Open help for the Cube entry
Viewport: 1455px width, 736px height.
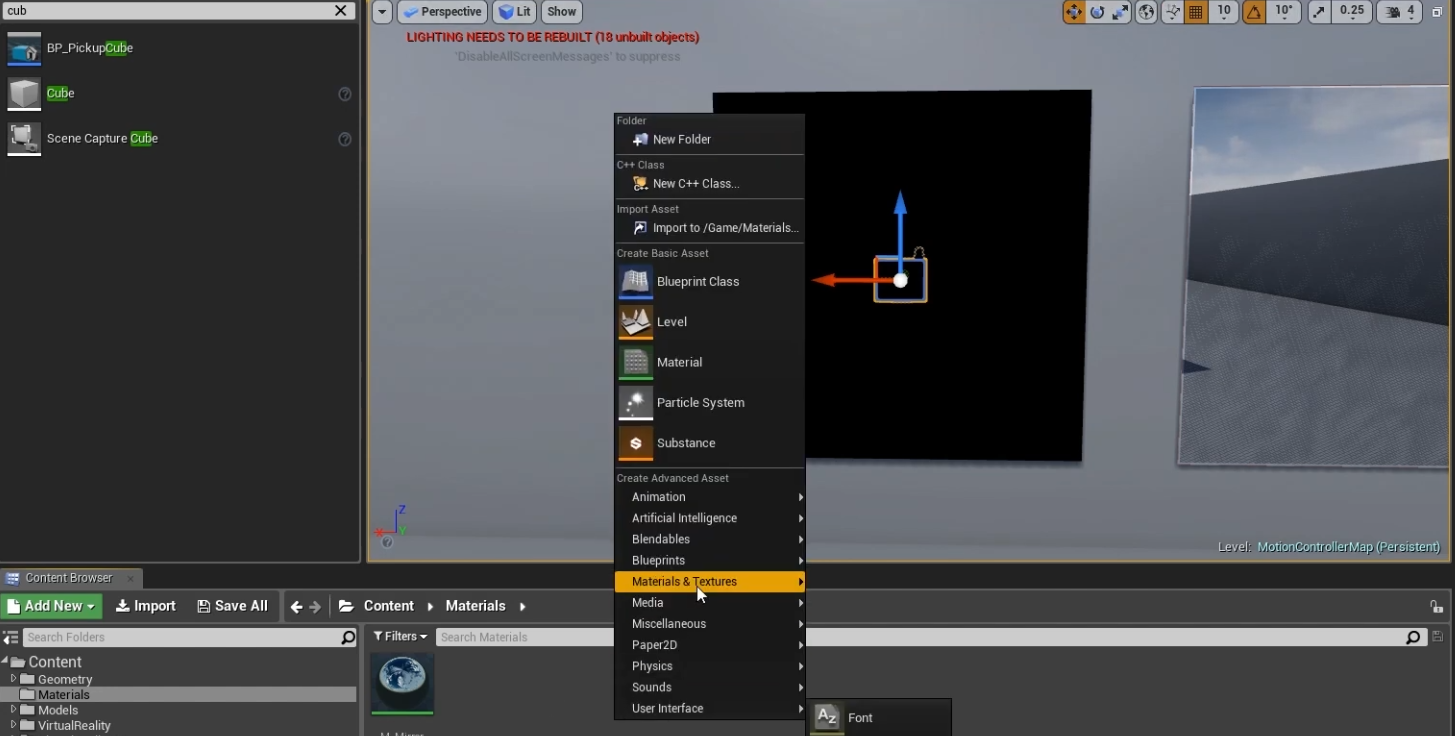[x=345, y=94]
